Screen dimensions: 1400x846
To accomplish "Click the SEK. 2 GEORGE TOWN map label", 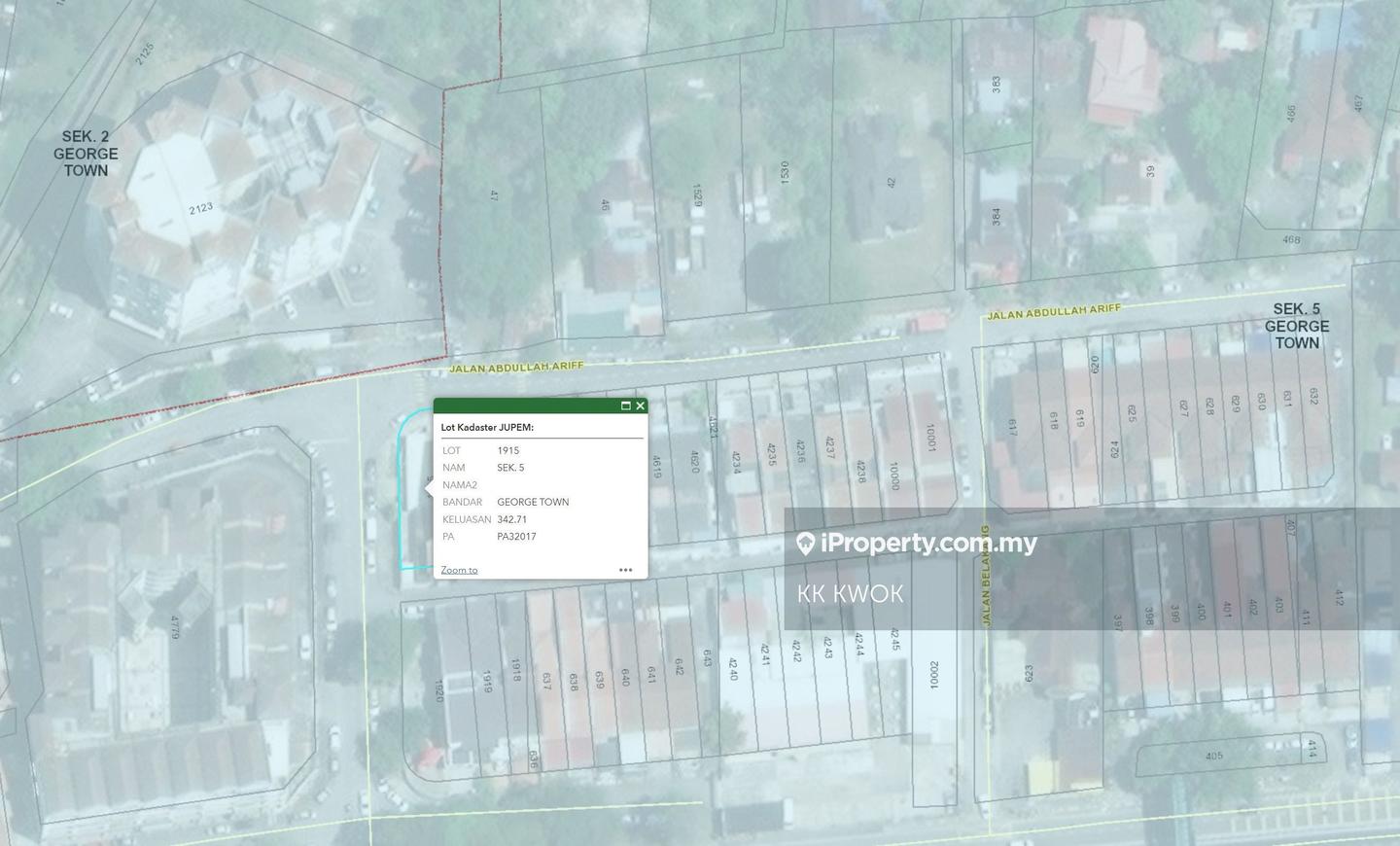I will click(x=86, y=154).
